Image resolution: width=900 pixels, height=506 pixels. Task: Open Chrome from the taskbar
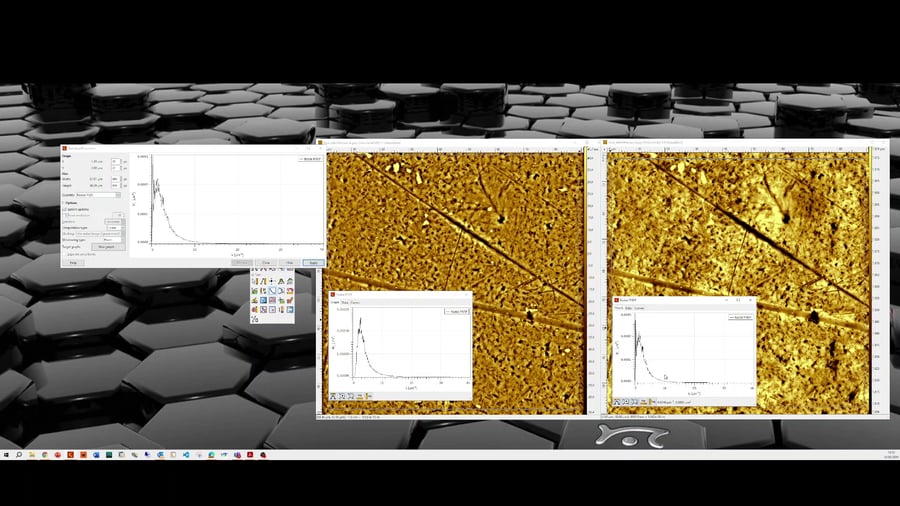coord(45,454)
